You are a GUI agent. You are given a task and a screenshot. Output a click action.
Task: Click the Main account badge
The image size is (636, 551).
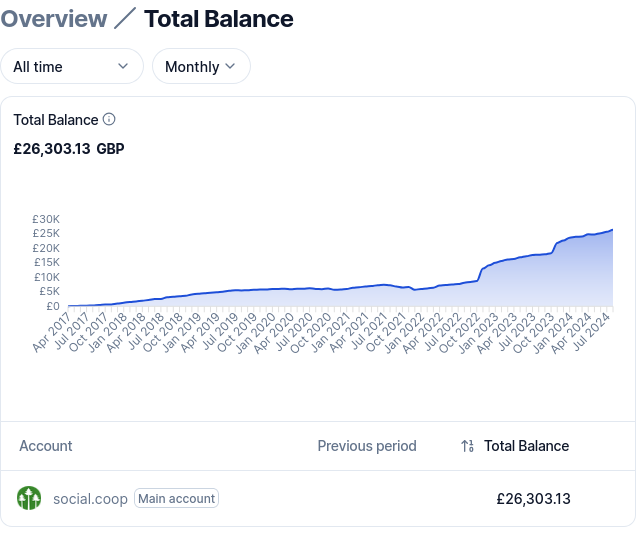point(176,498)
